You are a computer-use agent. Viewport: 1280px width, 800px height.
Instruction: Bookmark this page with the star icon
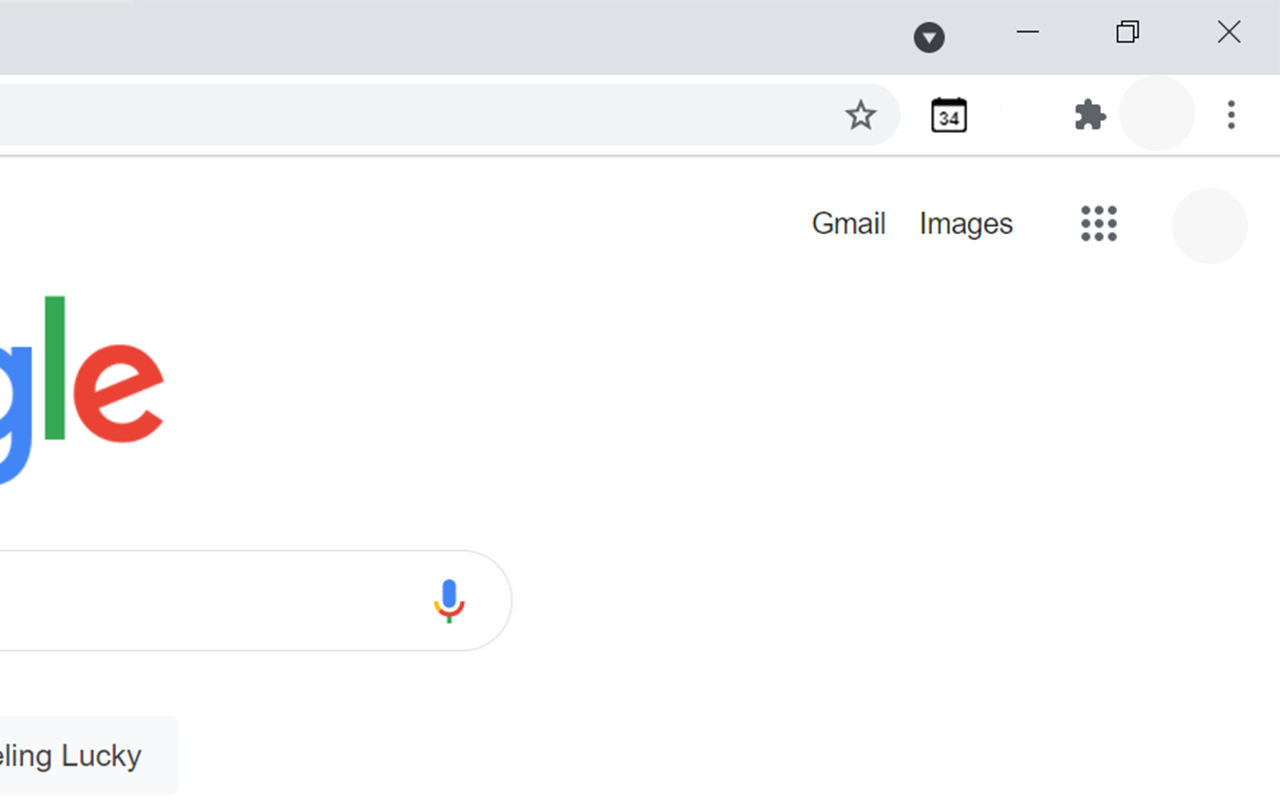pyautogui.click(x=860, y=115)
